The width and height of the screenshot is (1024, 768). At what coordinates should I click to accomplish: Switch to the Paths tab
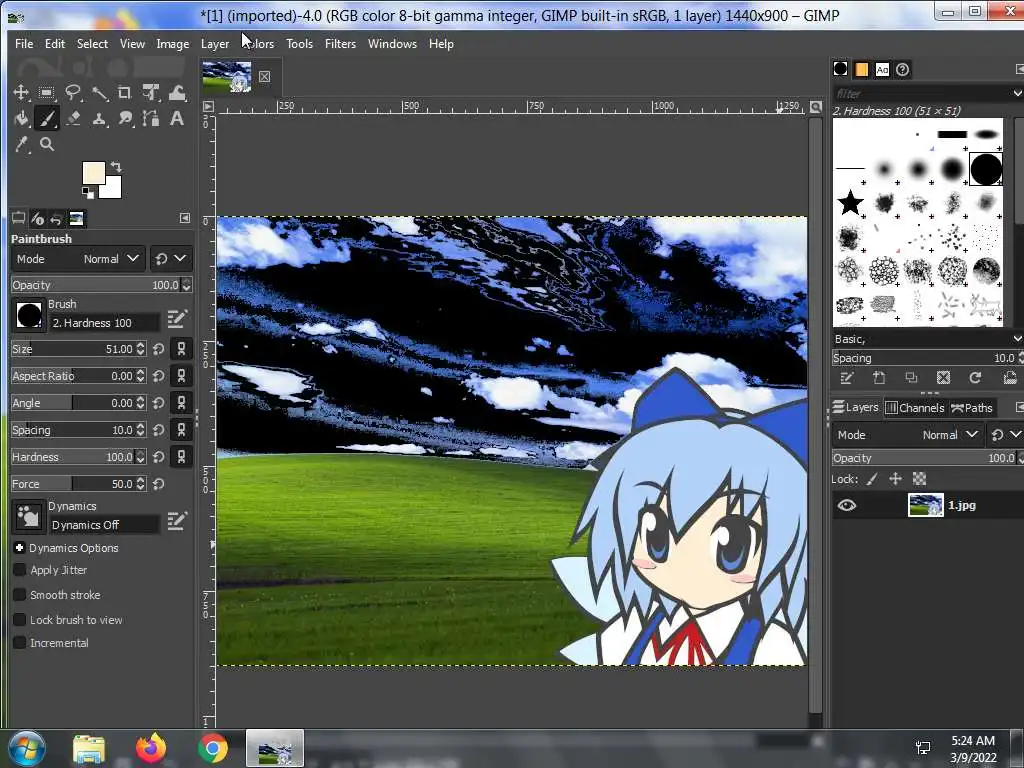point(972,408)
